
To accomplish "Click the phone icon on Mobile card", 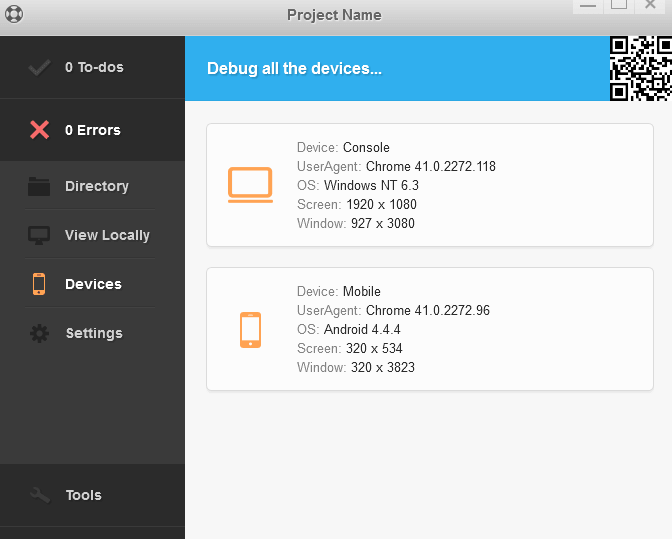I will coord(250,329).
